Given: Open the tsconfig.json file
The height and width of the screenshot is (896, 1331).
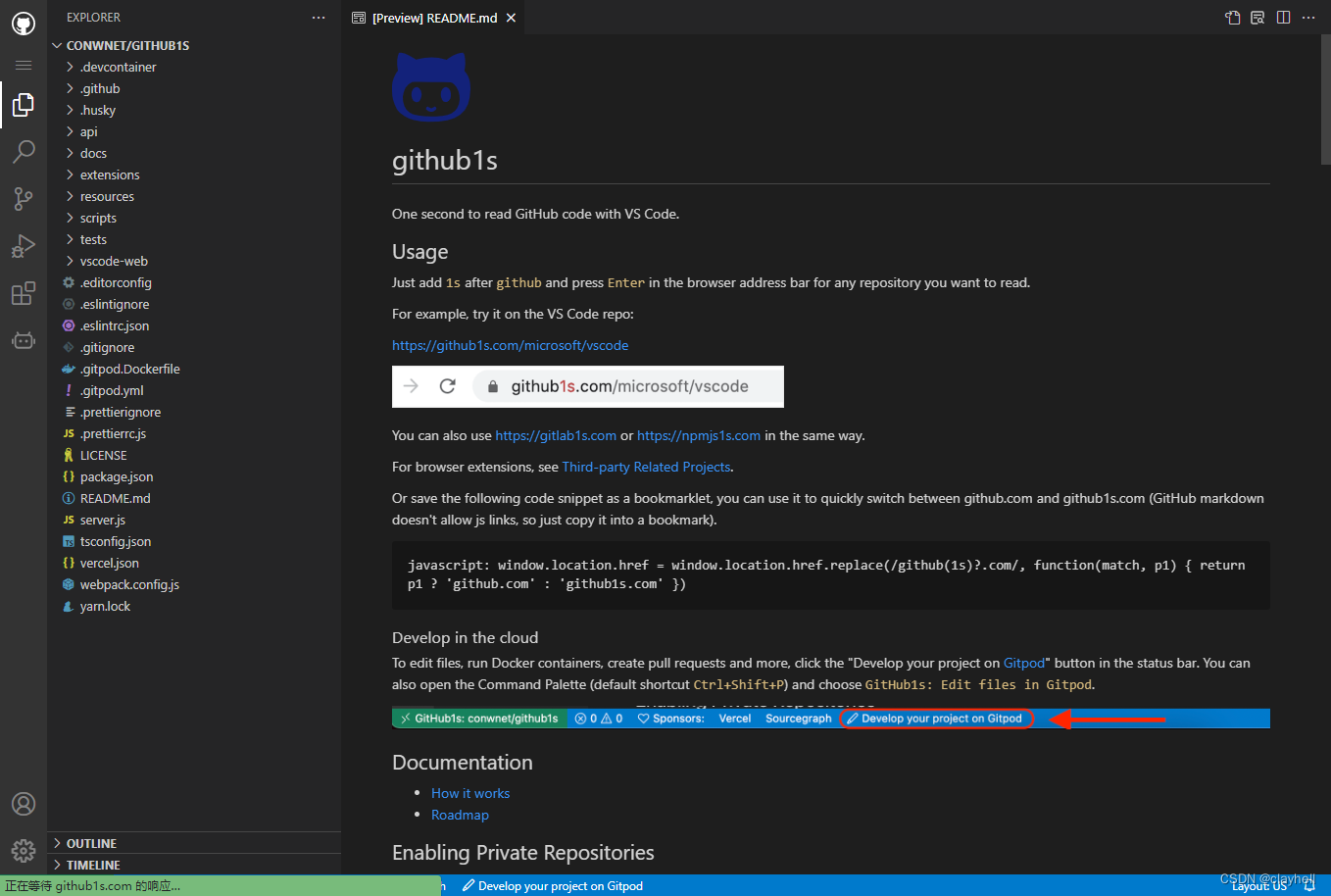Looking at the screenshot, I should [194, 541].
